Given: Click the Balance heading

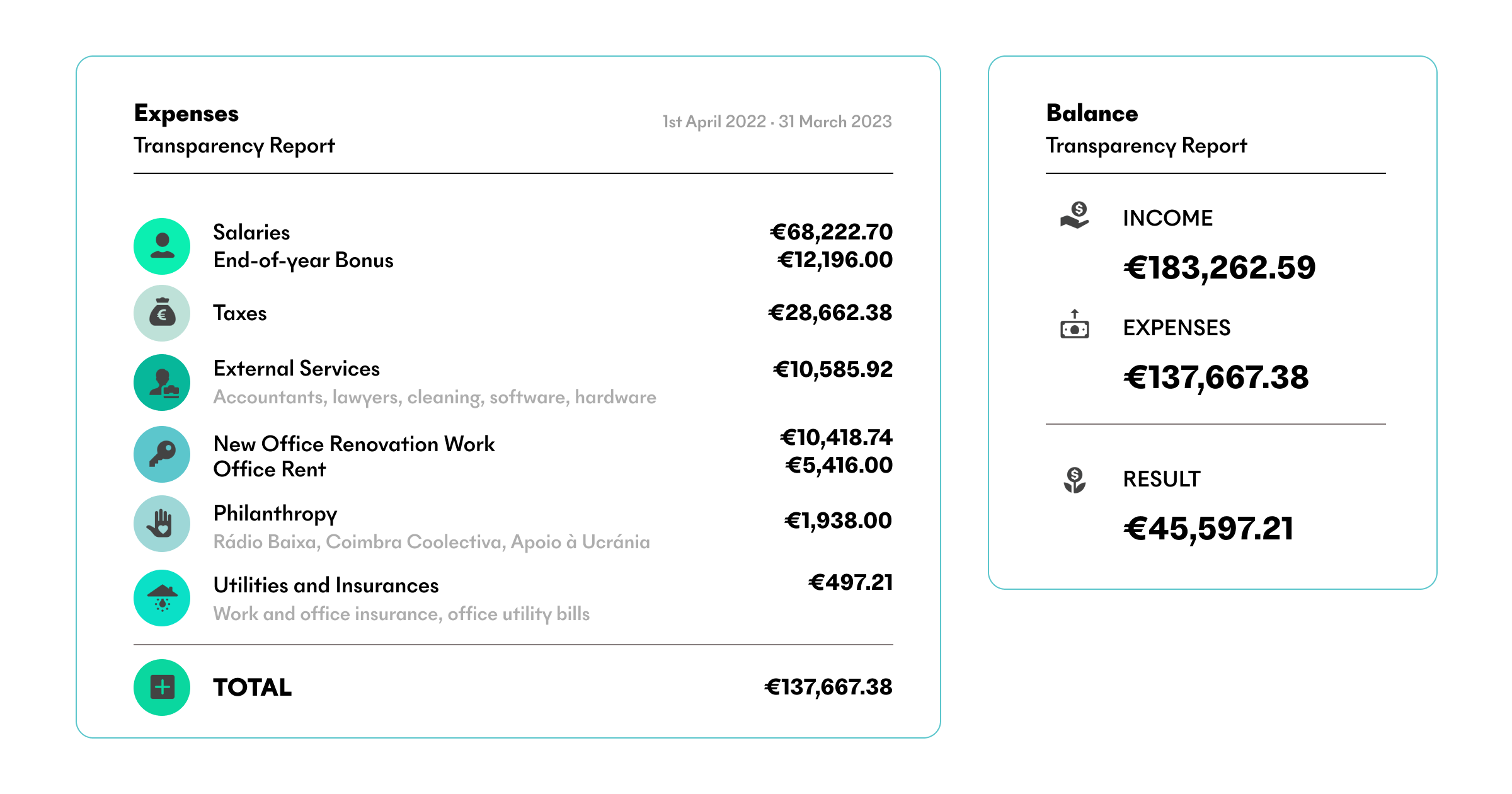Looking at the screenshot, I should pos(1092,113).
